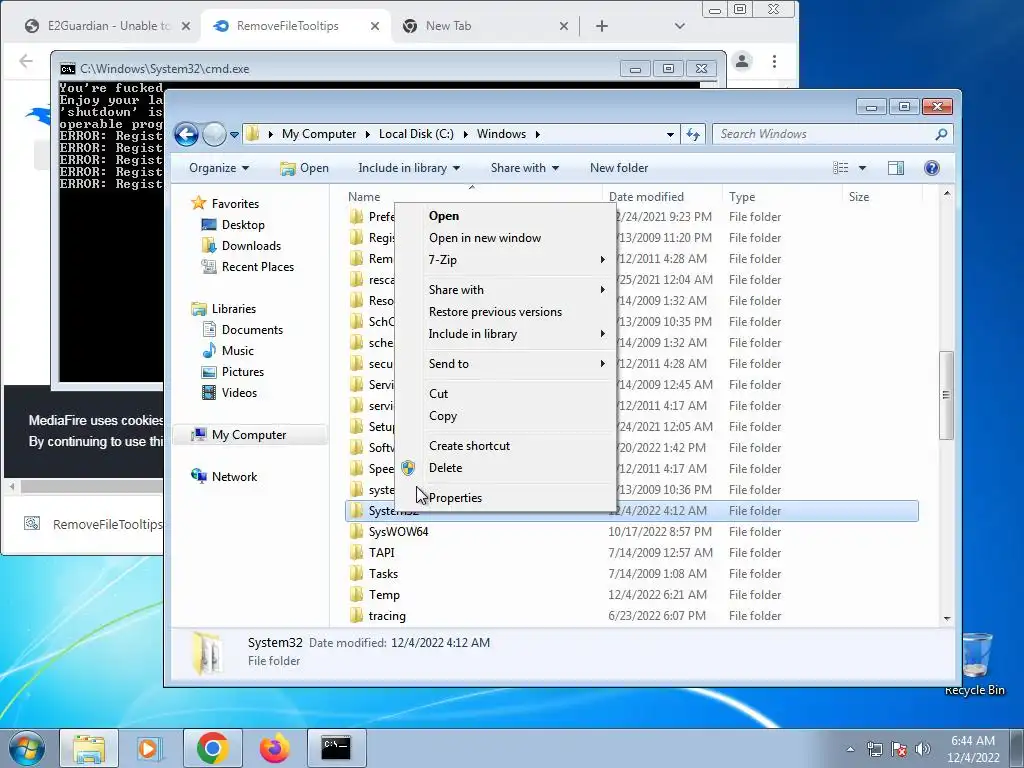This screenshot has width=1024, height=768.
Task: Click Local Disk (C:) in breadcrumb
Action: tap(416, 134)
